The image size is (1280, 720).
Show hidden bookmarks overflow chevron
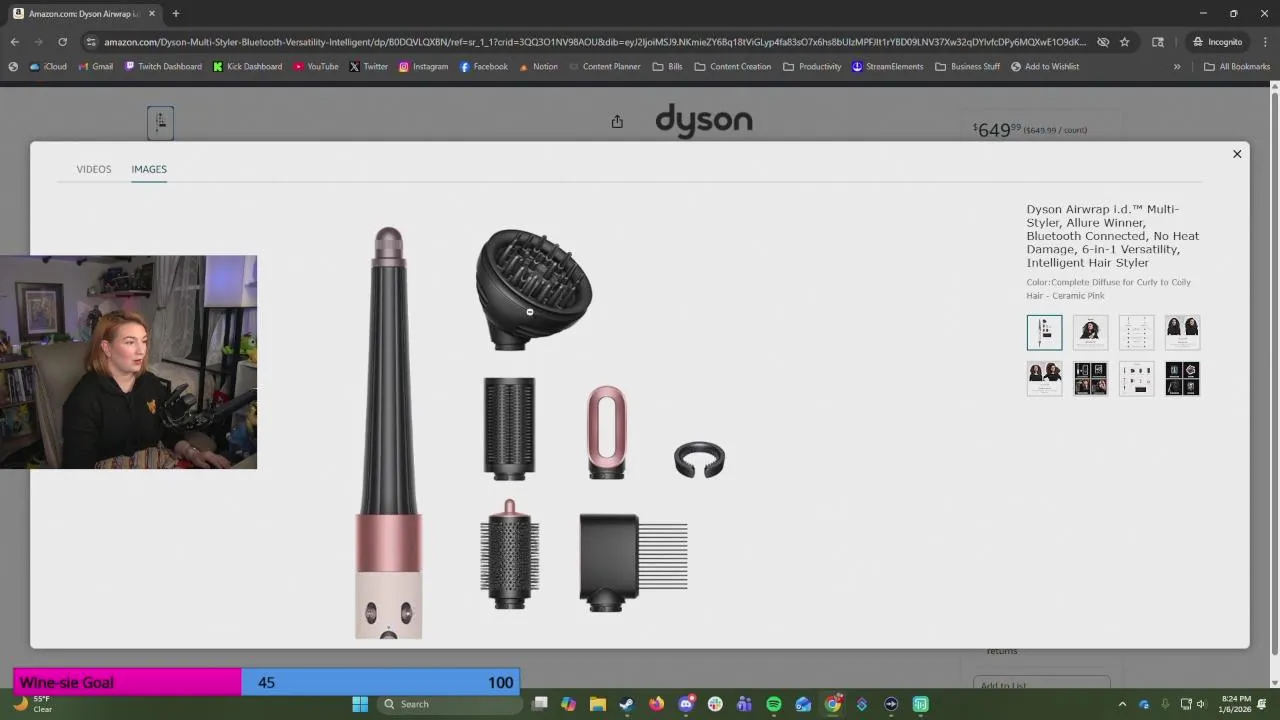tap(1177, 67)
